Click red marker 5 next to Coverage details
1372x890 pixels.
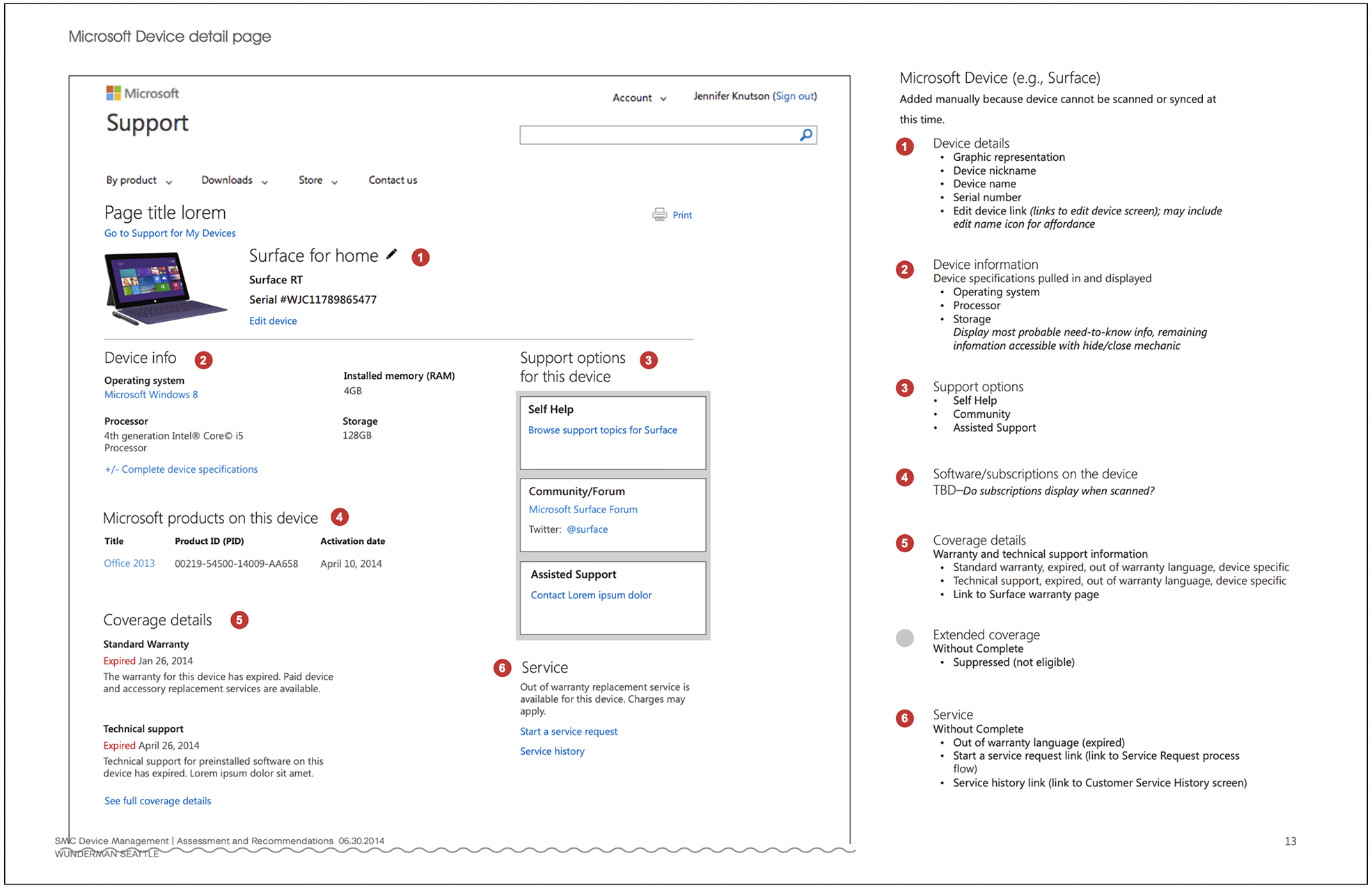tap(240, 620)
